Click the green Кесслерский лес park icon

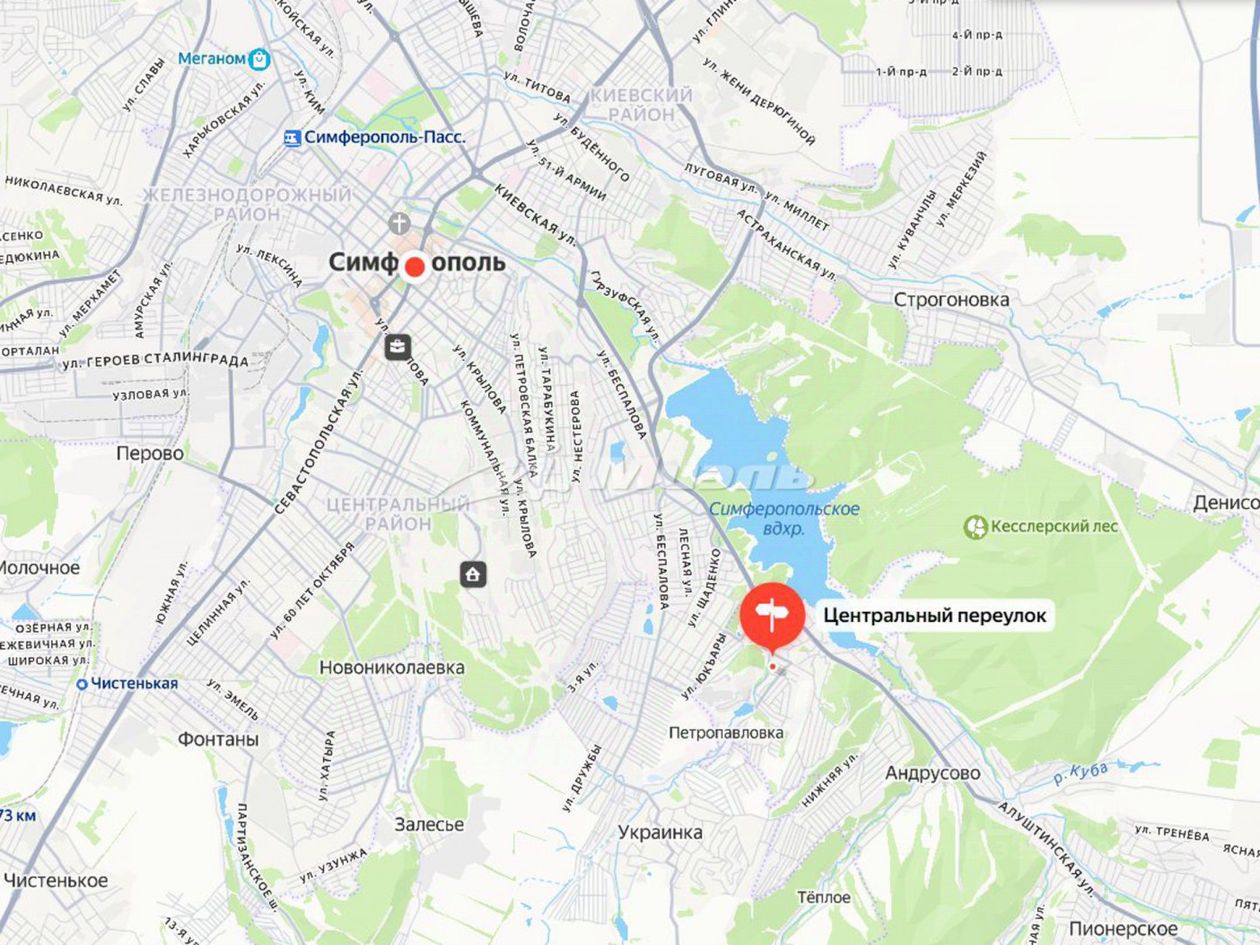click(x=976, y=526)
